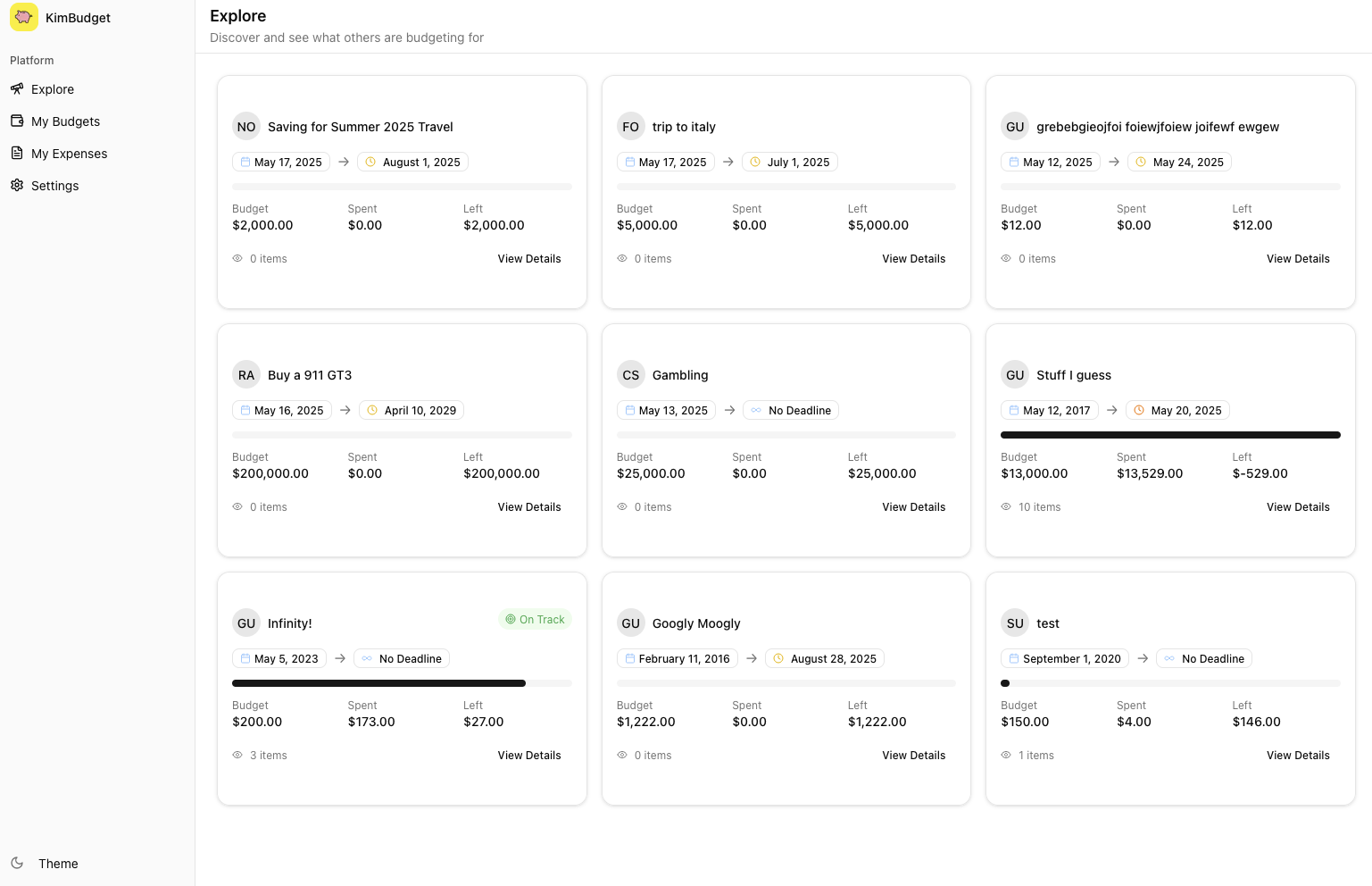Click the Settings gear icon
This screenshot has height=886, width=1372.
[x=17, y=185]
